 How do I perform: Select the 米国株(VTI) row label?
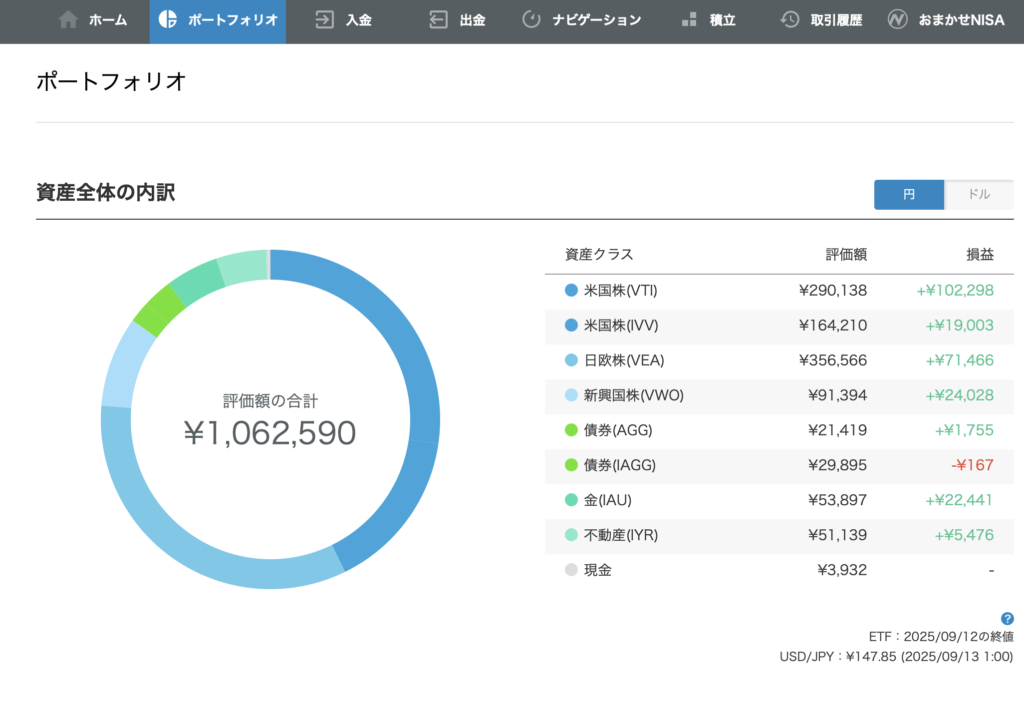(620, 291)
